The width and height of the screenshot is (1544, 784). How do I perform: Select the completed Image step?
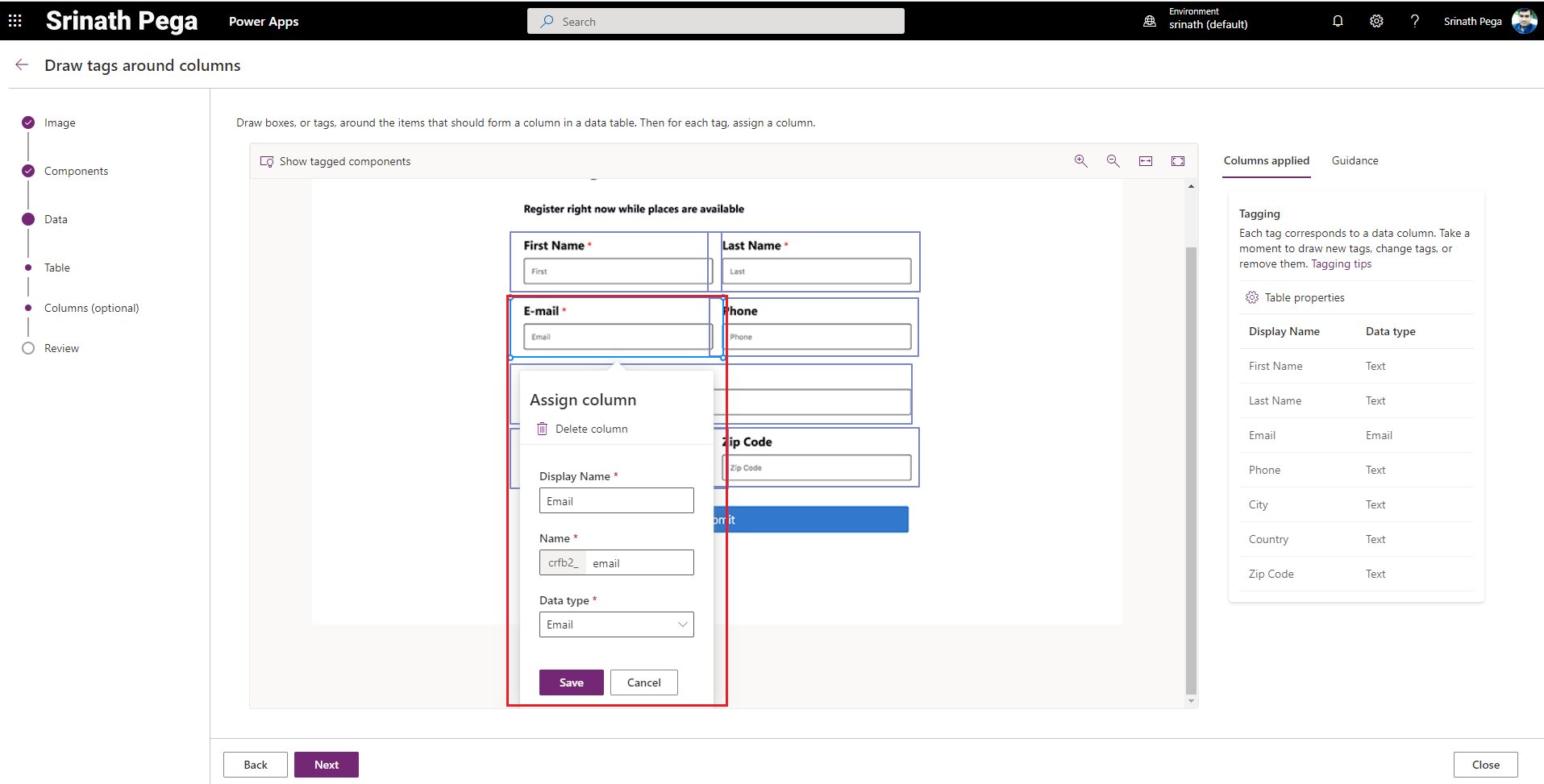(x=28, y=122)
